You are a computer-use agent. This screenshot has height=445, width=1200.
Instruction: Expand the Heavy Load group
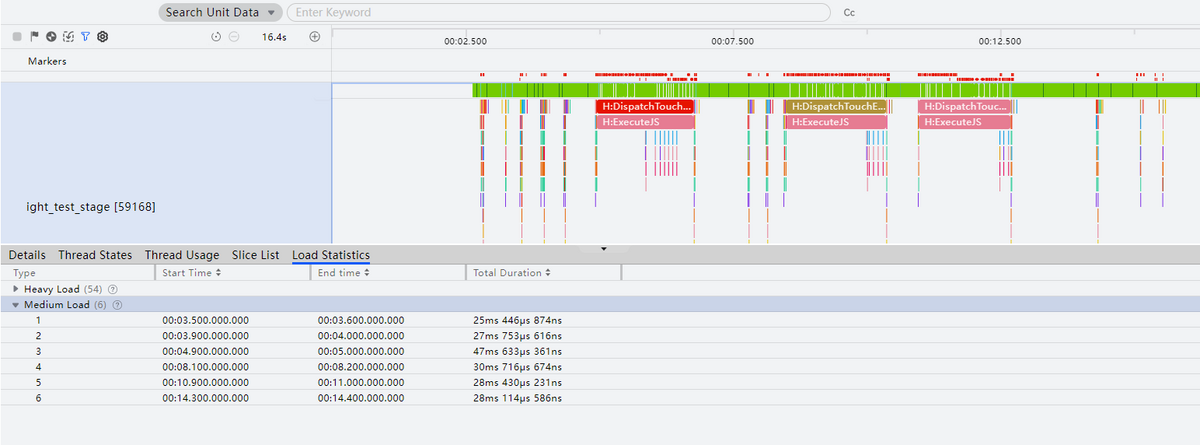[16, 289]
